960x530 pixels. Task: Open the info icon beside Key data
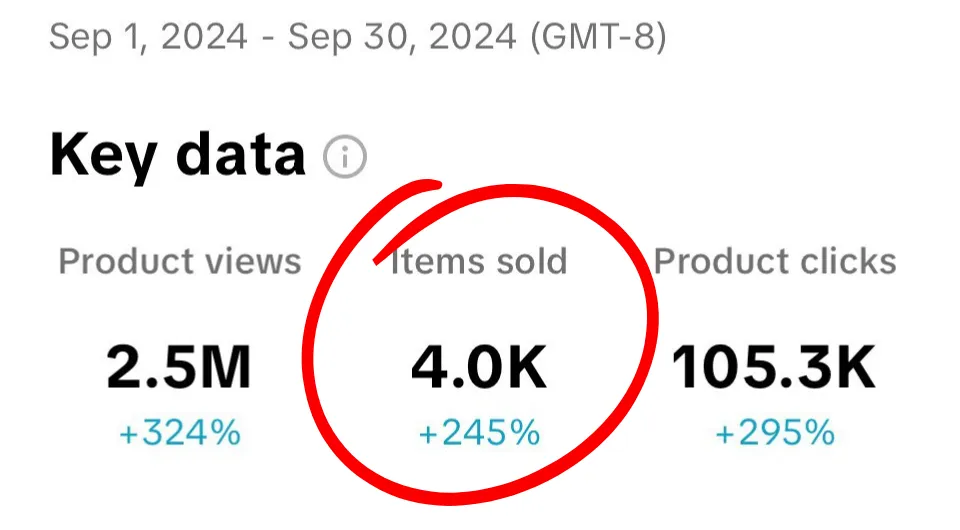click(x=345, y=157)
